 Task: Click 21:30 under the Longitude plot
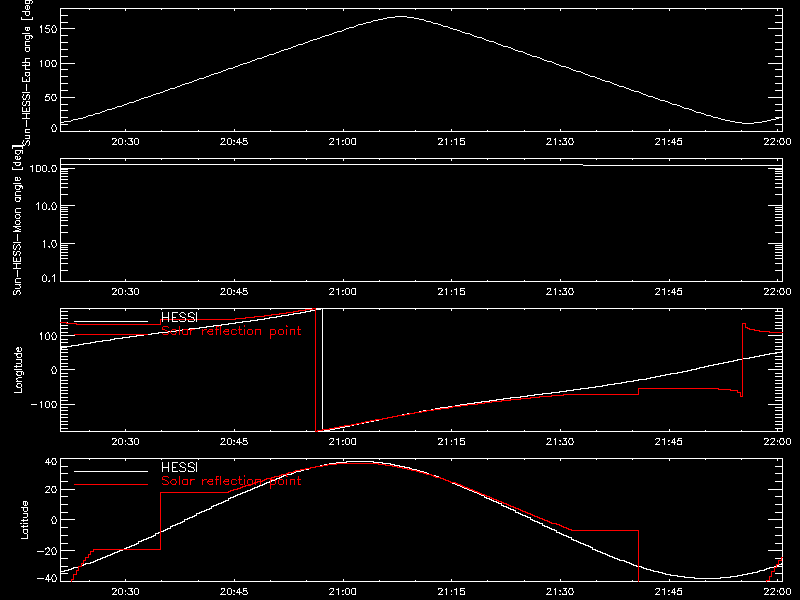pos(560,441)
